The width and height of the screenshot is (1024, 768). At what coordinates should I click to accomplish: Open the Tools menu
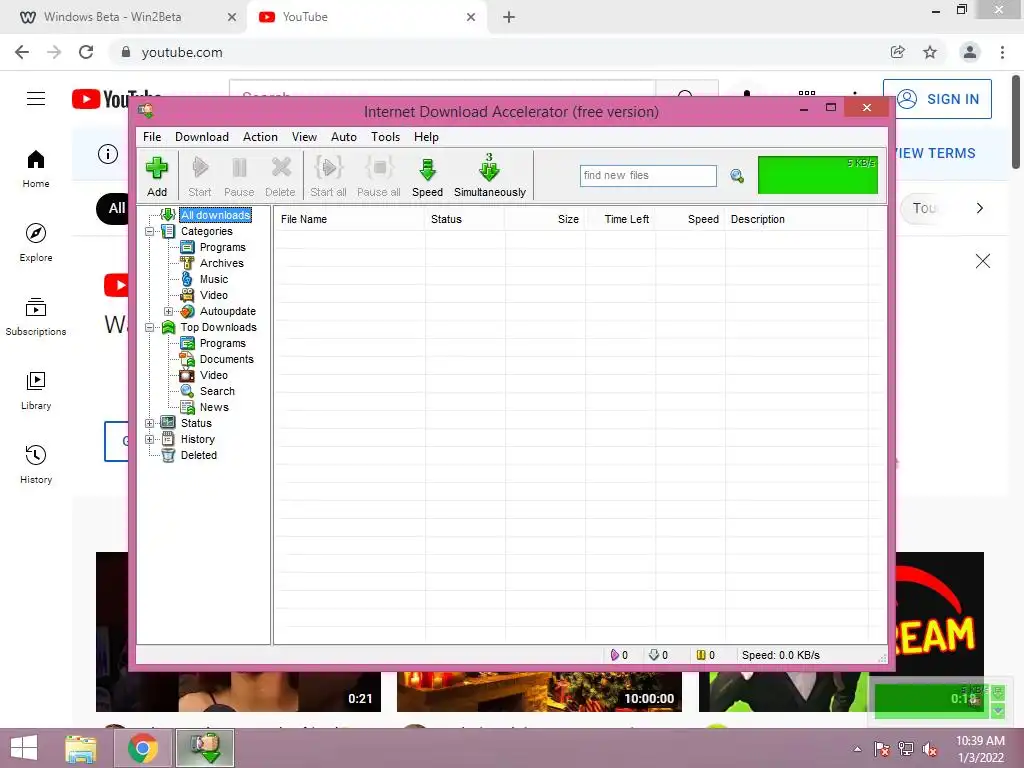tap(385, 136)
